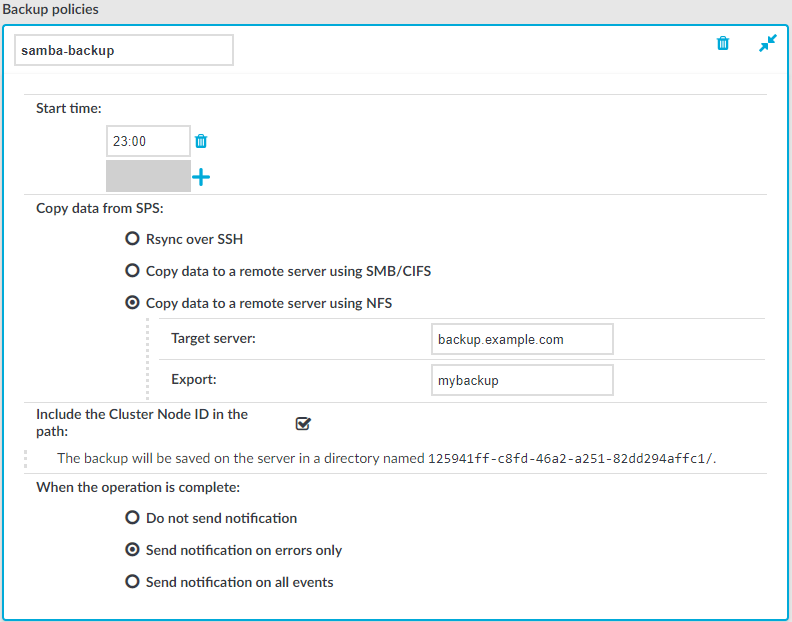Select Do not send notification
792x622 pixels.
click(132, 517)
